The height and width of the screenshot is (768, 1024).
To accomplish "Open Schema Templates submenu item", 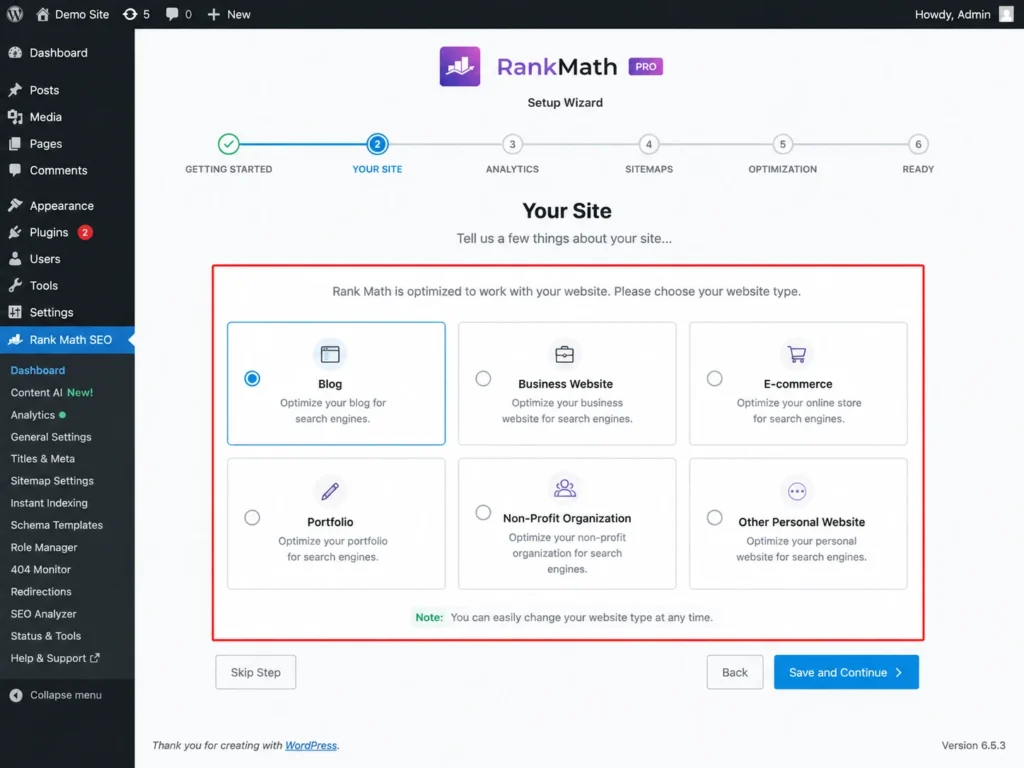I will coord(57,525).
